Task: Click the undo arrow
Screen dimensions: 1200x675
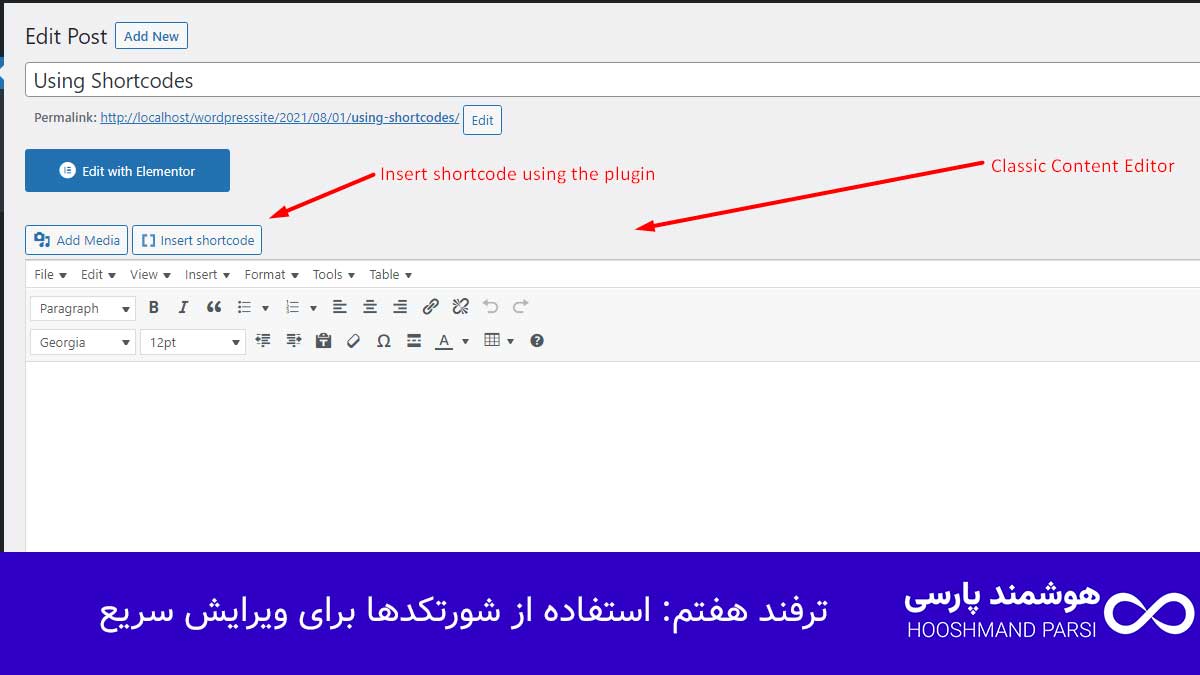Action: (490, 307)
